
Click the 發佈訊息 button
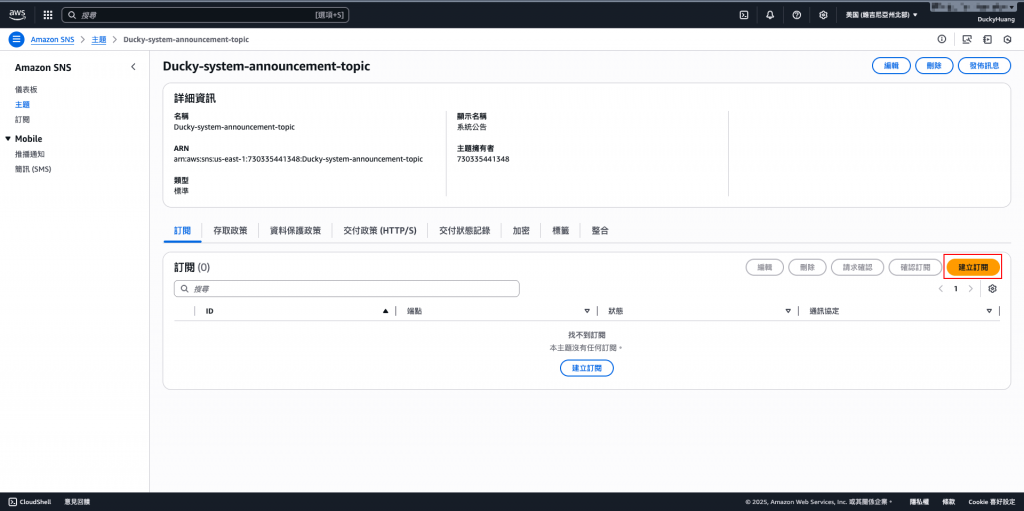tap(984, 66)
